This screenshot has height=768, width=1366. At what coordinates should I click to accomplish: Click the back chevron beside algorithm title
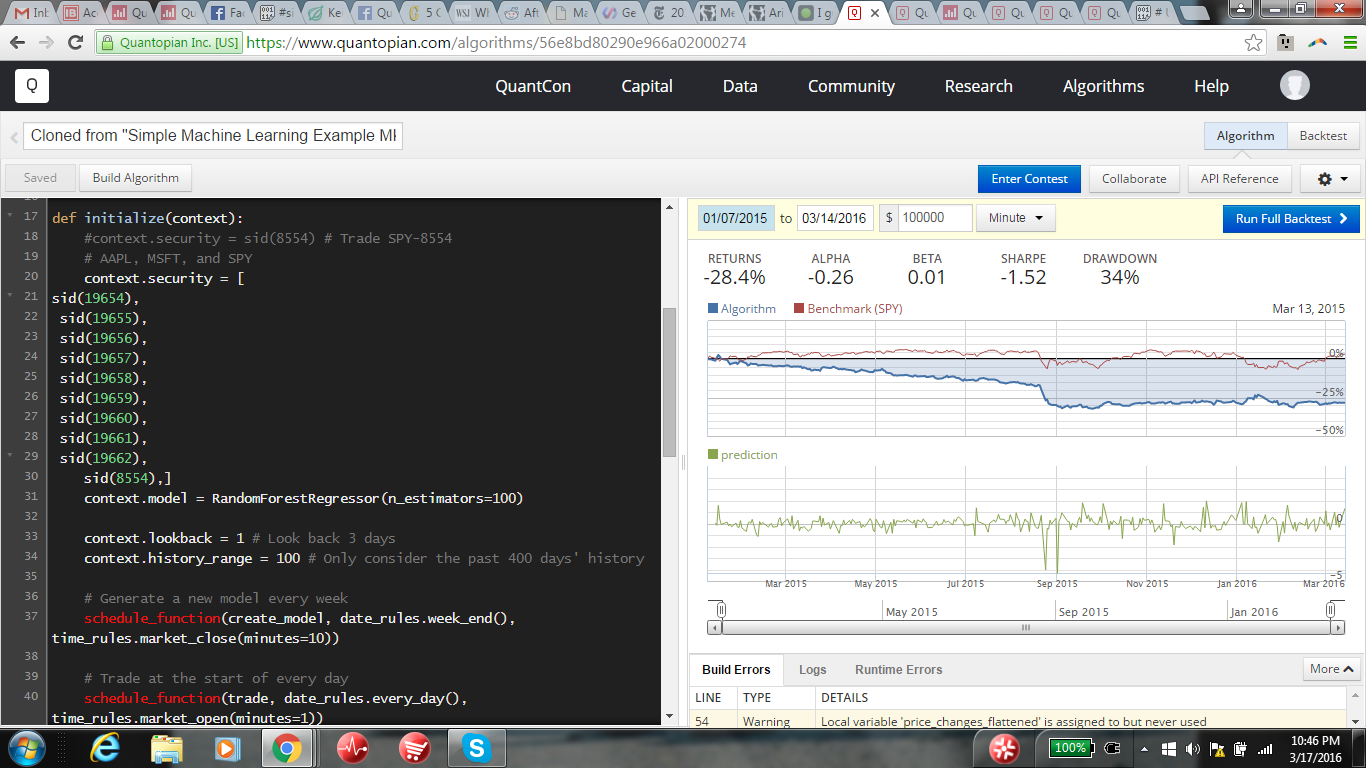tap(14, 137)
